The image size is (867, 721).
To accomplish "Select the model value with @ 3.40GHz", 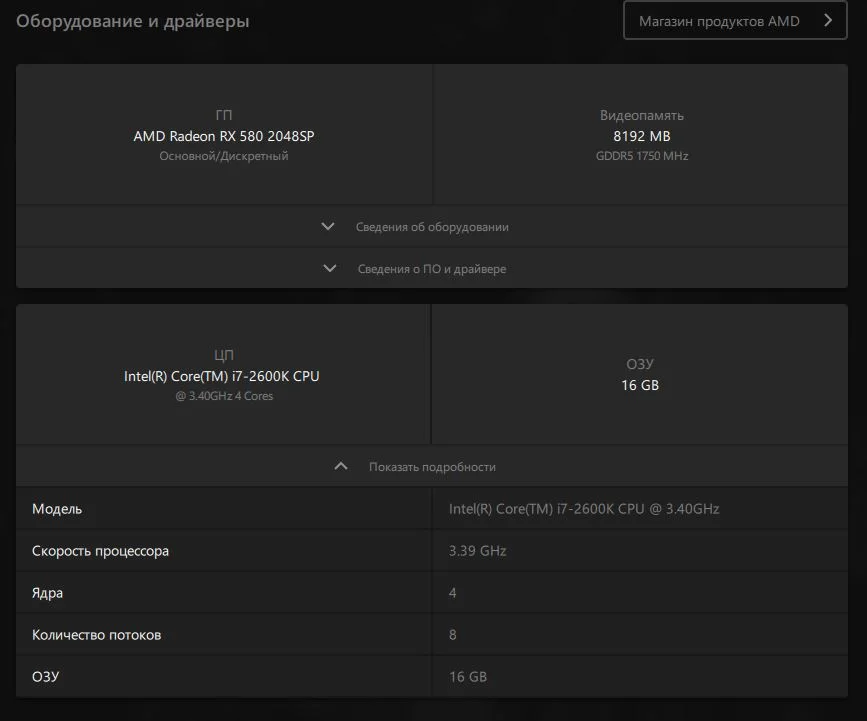I will point(584,509).
